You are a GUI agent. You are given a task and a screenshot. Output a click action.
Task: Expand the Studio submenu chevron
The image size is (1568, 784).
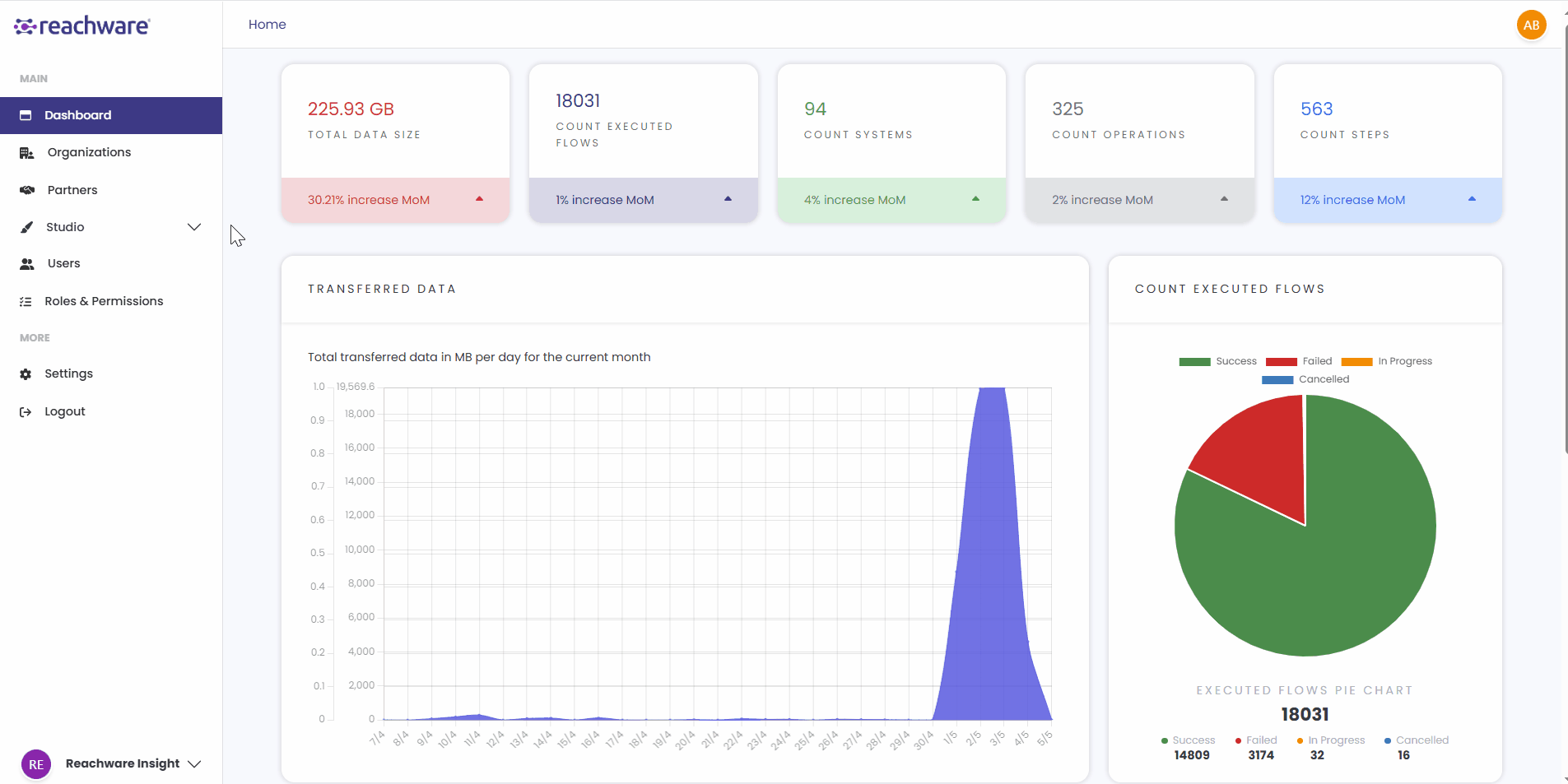(194, 227)
